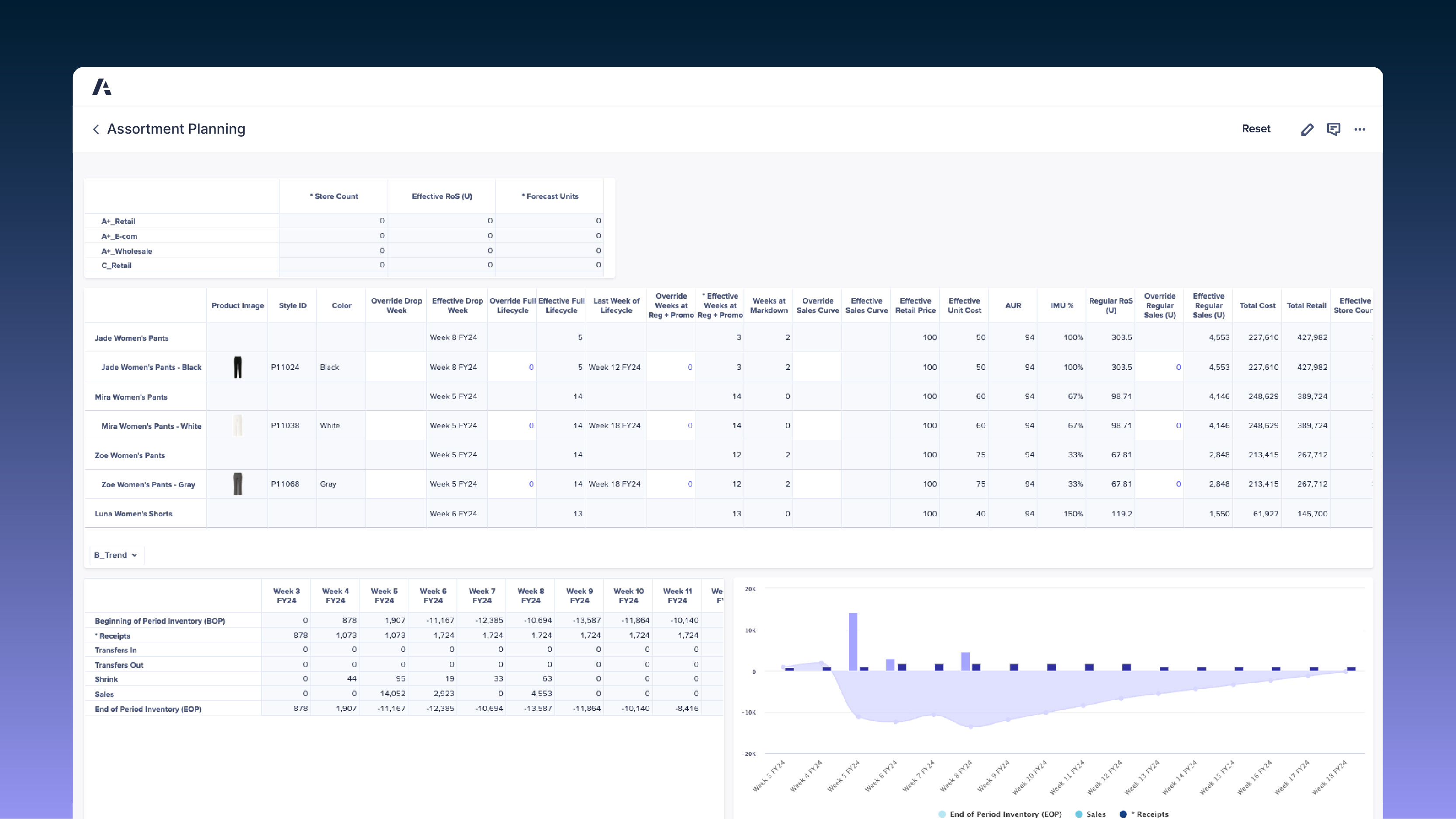Click the Week 5 FY24 column header
This screenshot has width=1456, height=819.
(384, 596)
